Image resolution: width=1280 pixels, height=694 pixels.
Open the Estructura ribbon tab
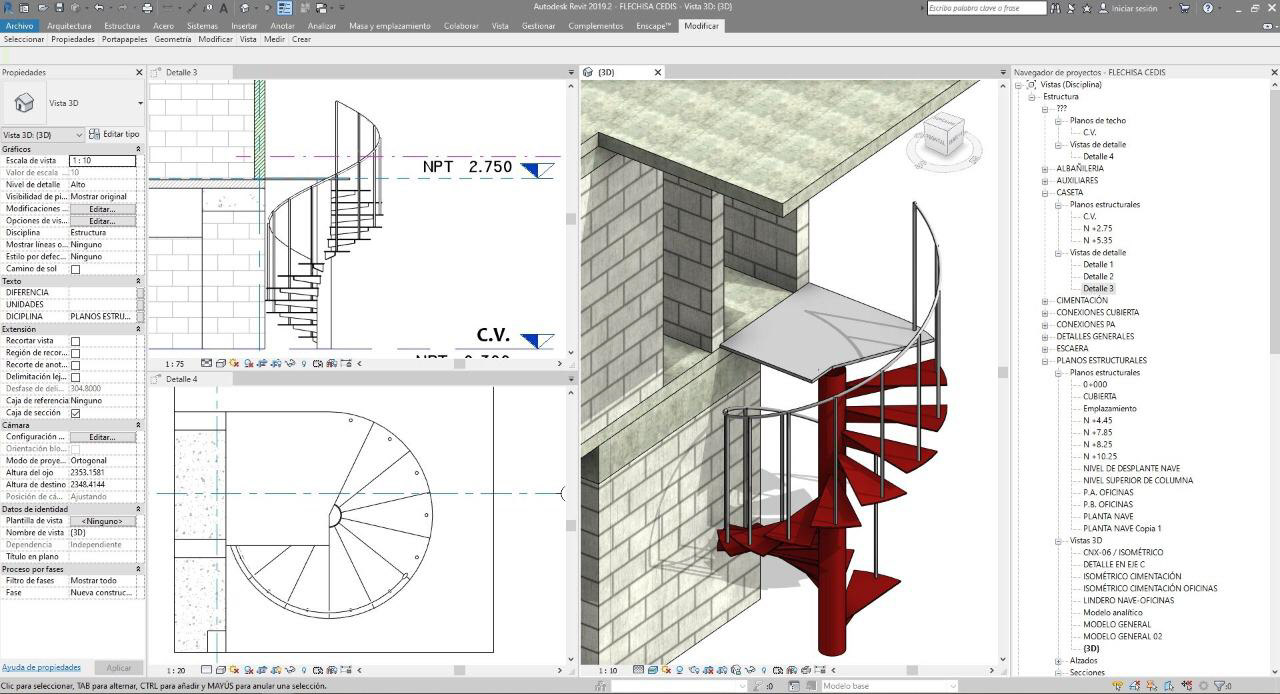[x=122, y=26]
